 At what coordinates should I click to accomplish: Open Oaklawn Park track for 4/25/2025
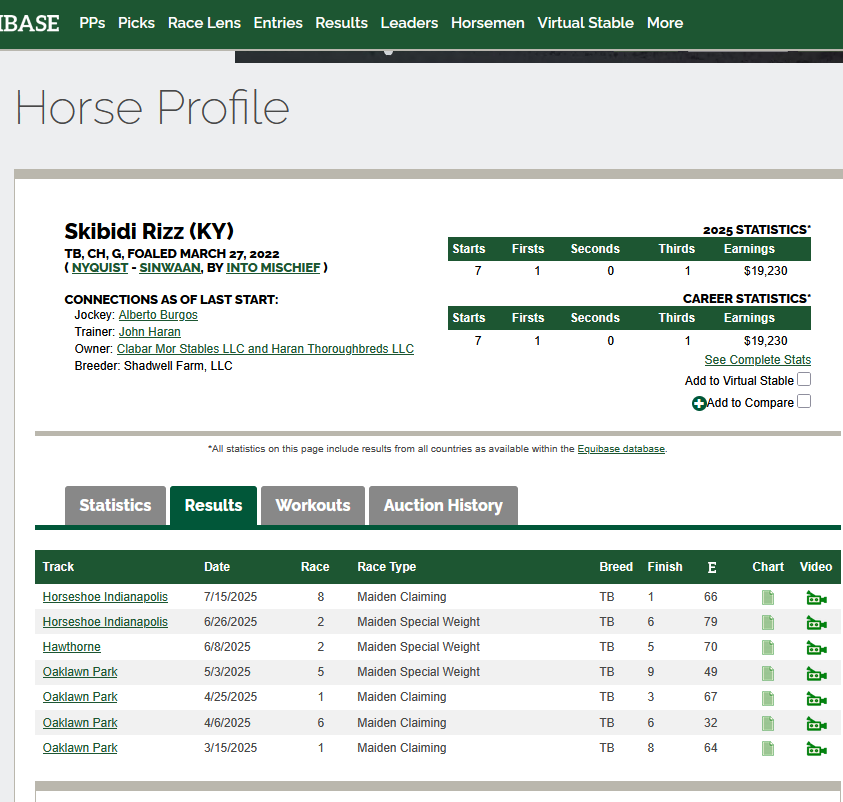(80, 697)
